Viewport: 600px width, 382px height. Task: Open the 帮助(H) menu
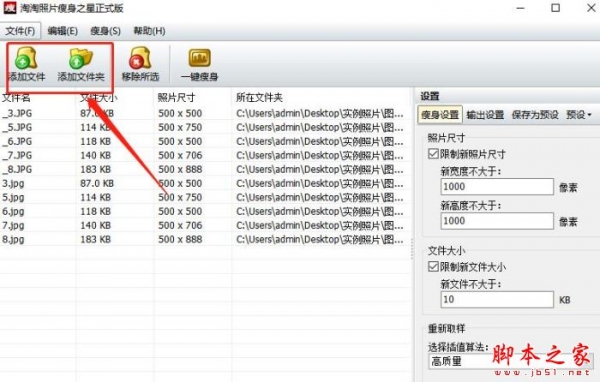tap(149, 31)
